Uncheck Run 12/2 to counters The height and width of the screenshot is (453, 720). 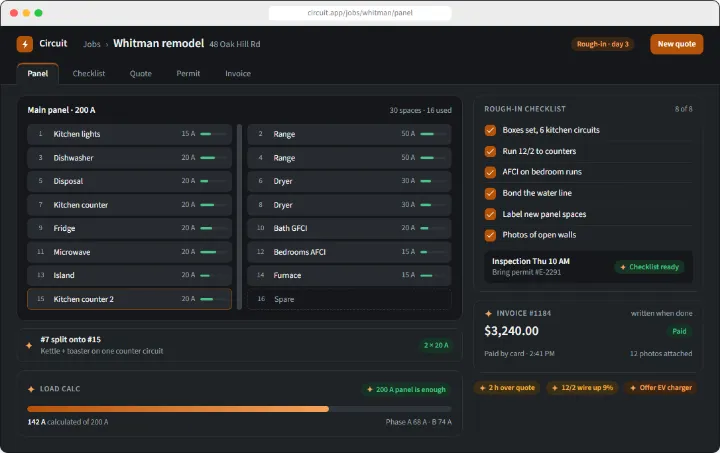point(490,151)
